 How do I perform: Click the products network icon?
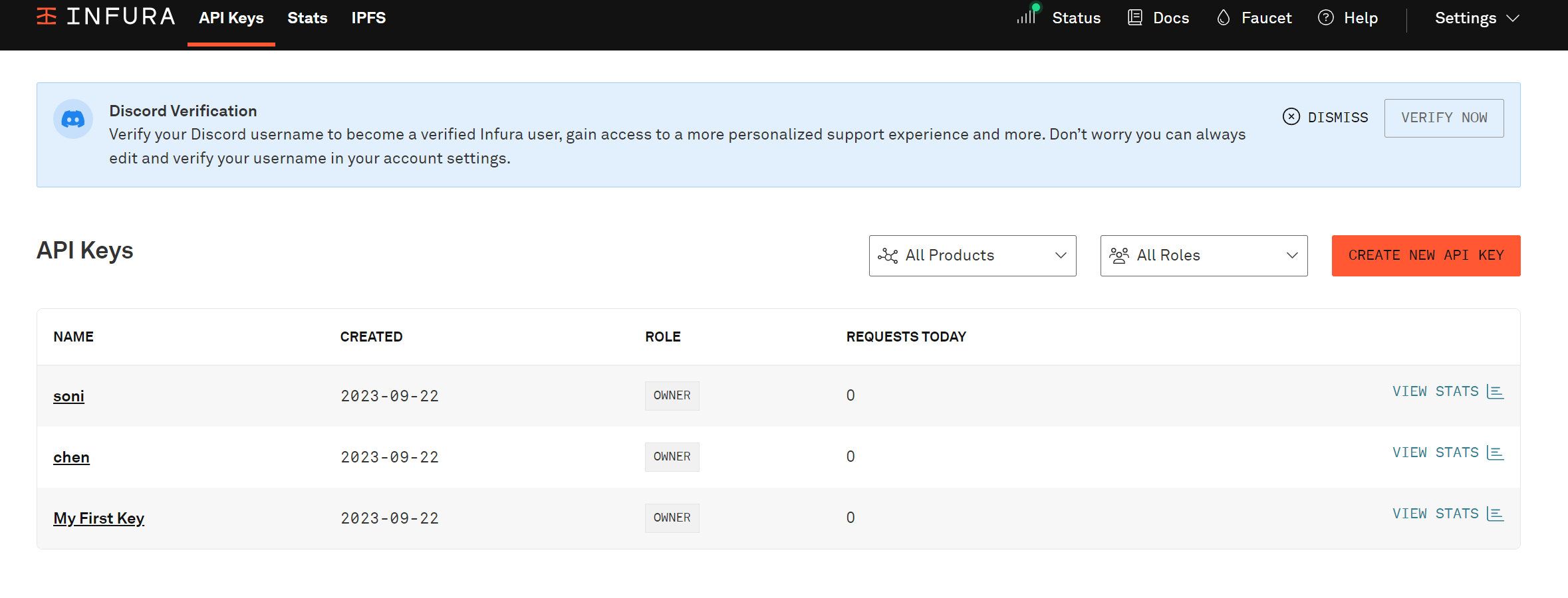(x=888, y=256)
